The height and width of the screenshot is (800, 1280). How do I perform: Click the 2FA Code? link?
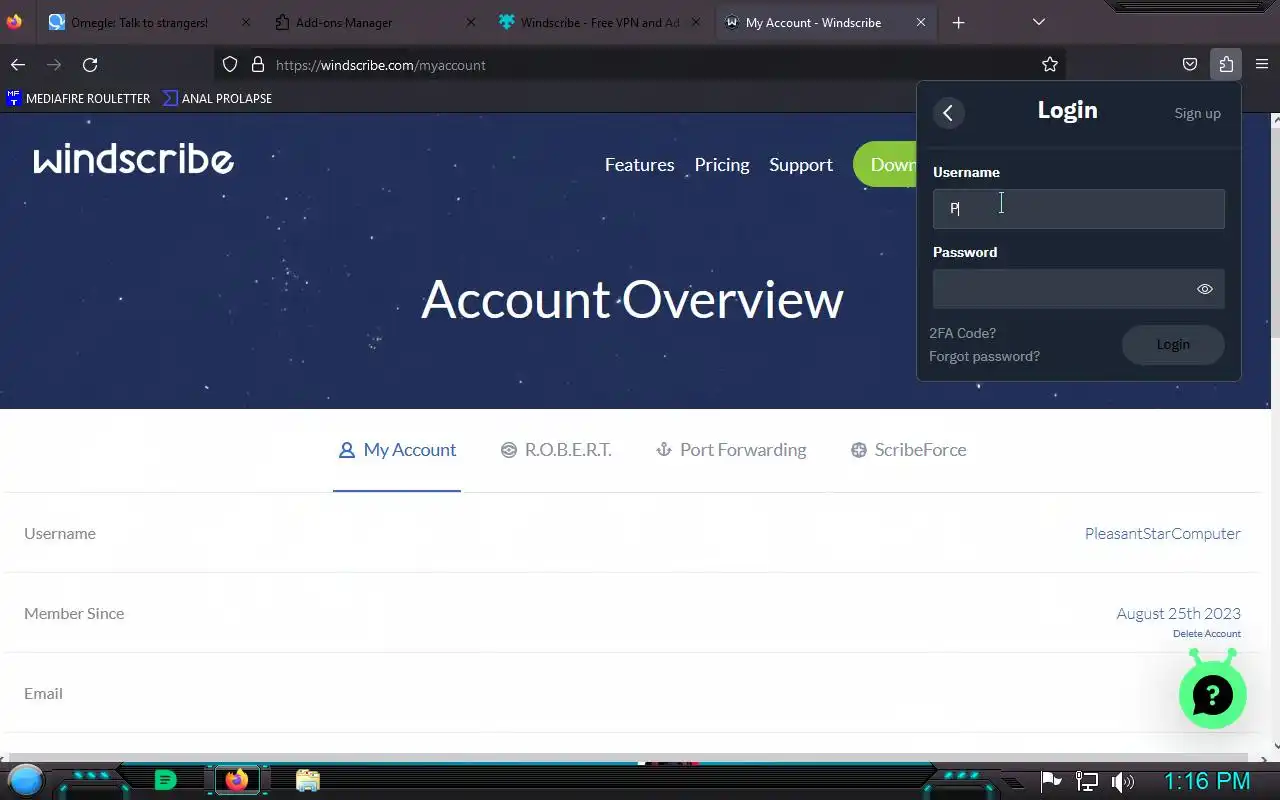[962, 333]
